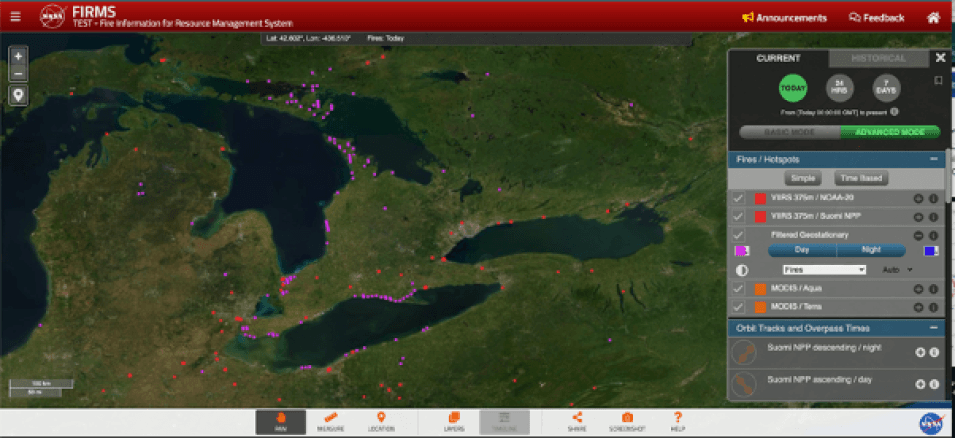The image size is (955, 438).
Task: Collapse MODIS / Terra options
Action: pos(918,307)
